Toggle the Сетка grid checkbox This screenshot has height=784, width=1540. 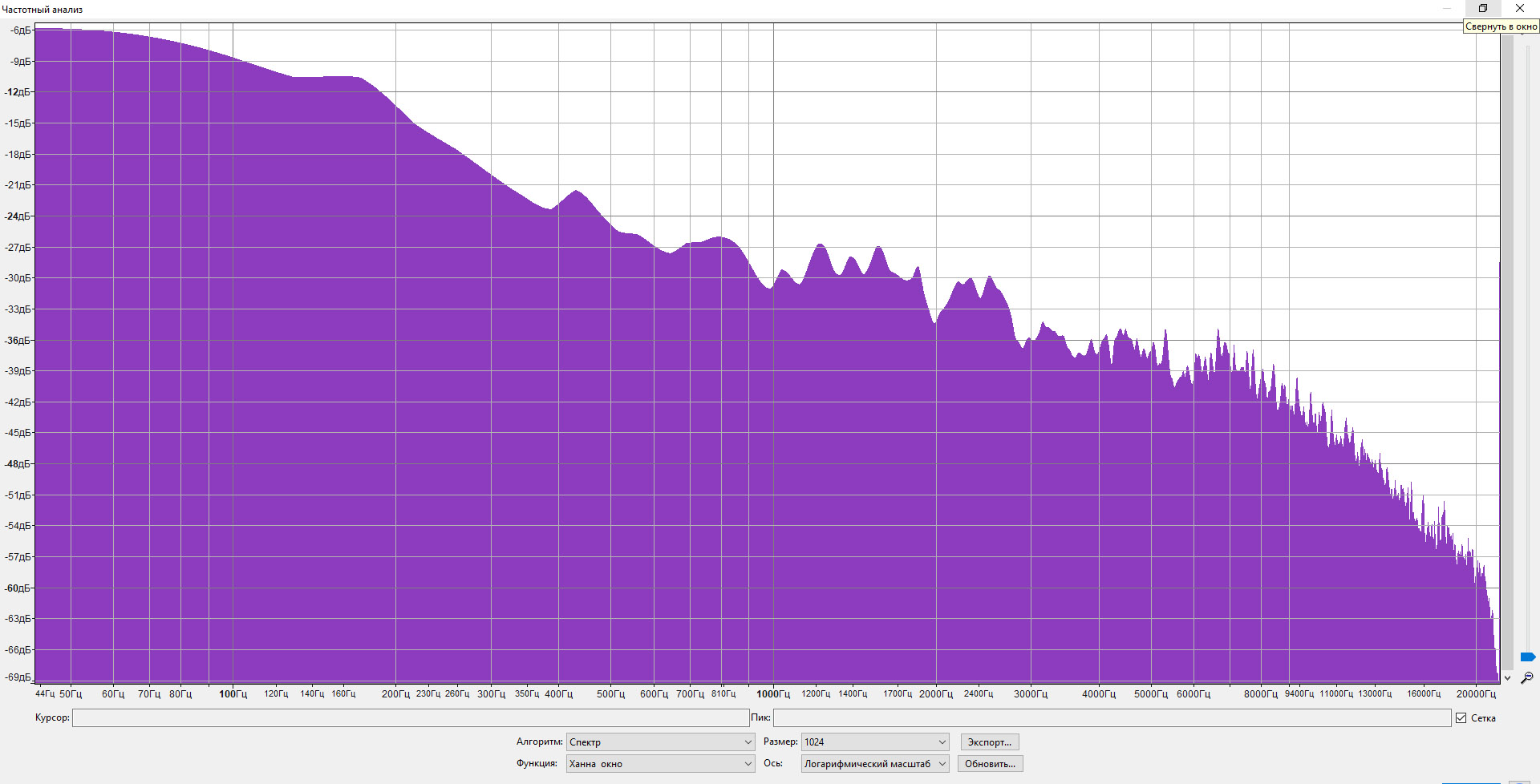(1461, 718)
